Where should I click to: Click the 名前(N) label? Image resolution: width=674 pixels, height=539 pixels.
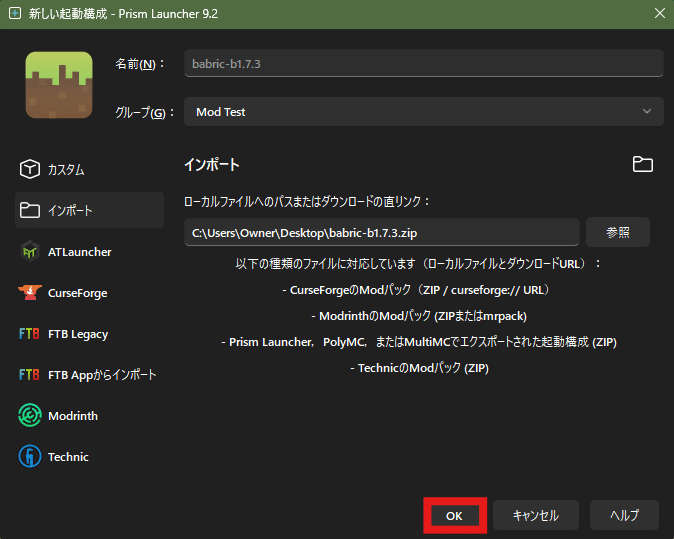[x=140, y=64]
